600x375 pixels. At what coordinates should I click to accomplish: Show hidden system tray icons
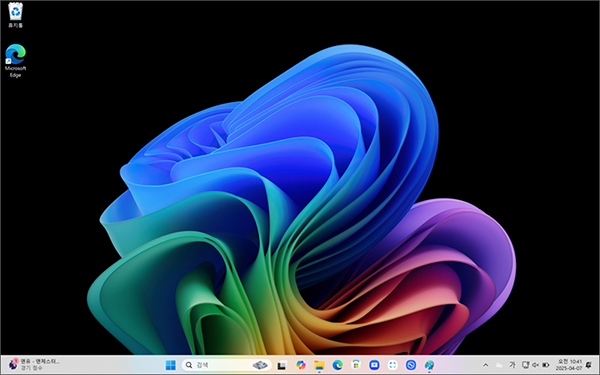486,365
